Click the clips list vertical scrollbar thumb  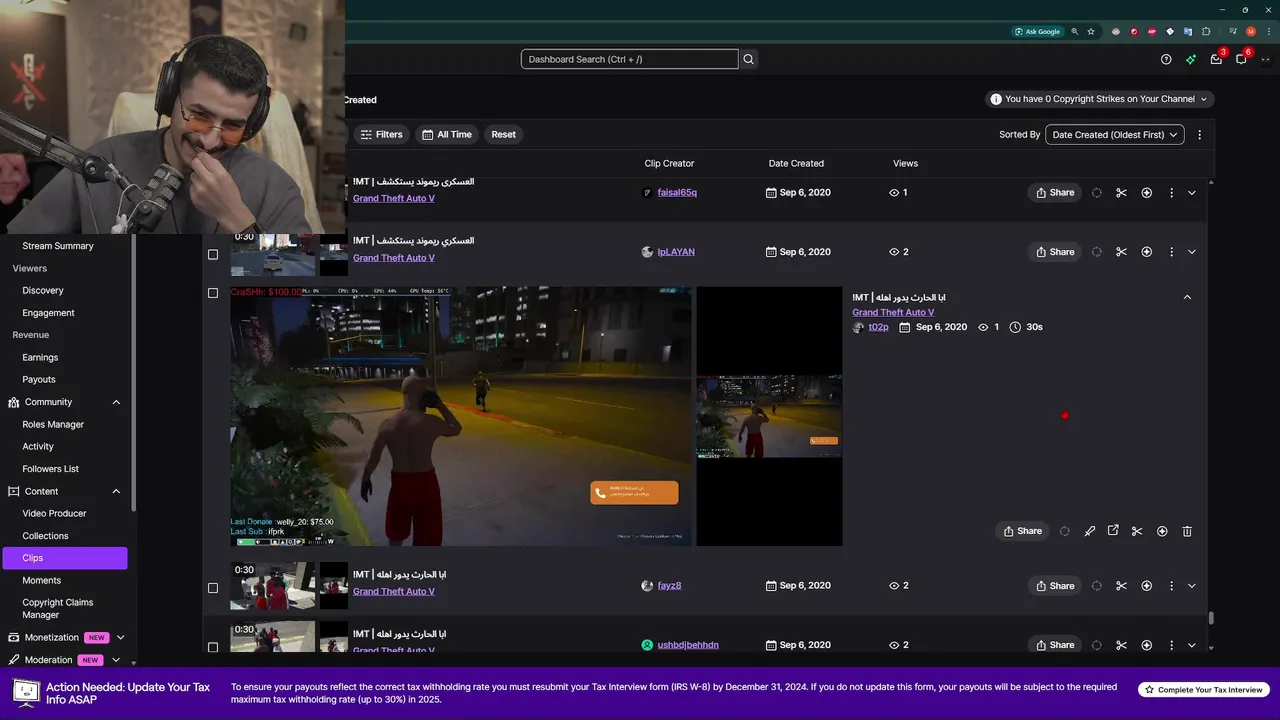(x=1211, y=619)
